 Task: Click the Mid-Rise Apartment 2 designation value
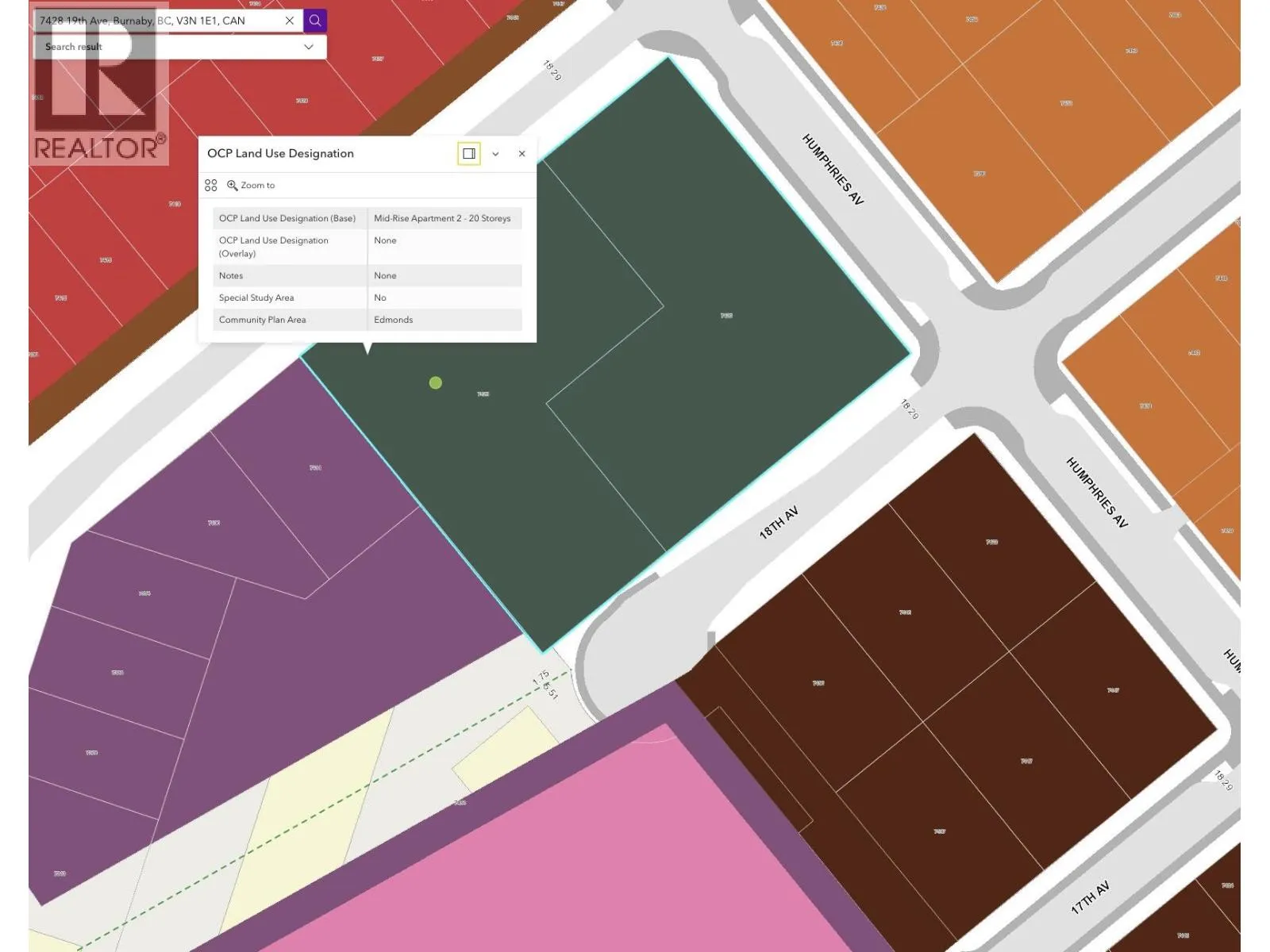pyautogui.click(x=442, y=218)
